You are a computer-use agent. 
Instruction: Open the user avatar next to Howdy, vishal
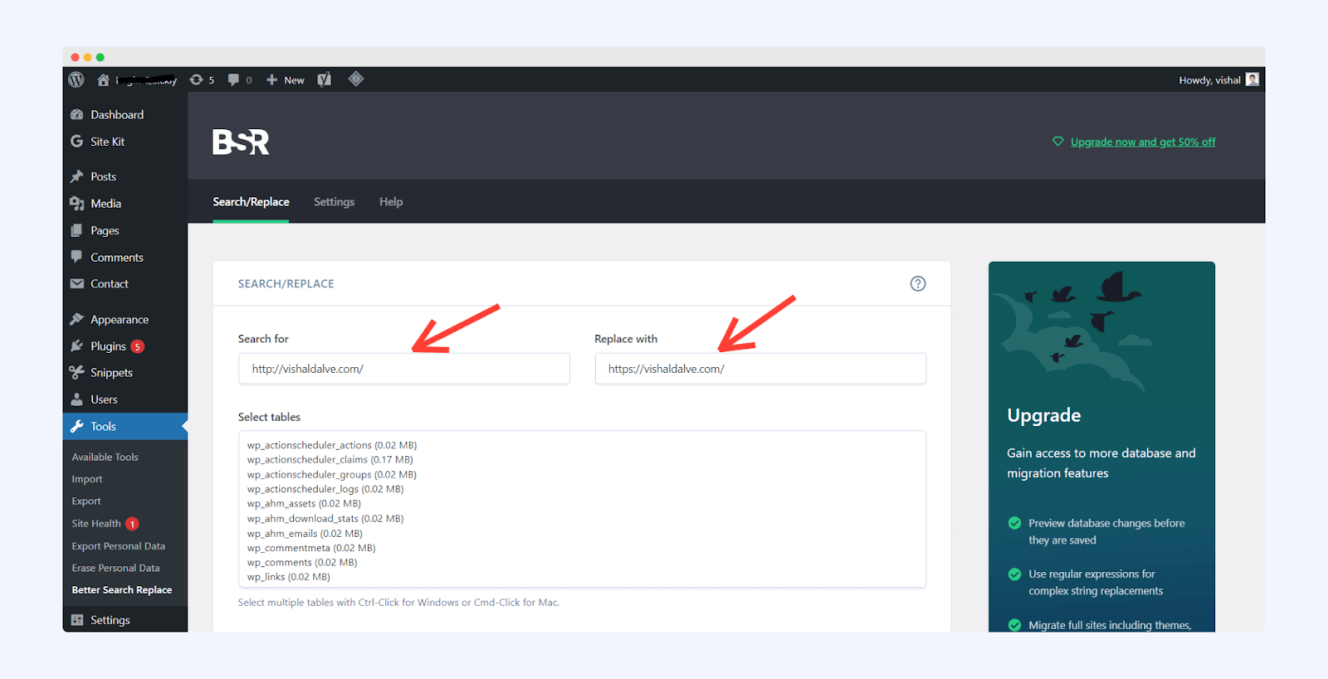1252,80
